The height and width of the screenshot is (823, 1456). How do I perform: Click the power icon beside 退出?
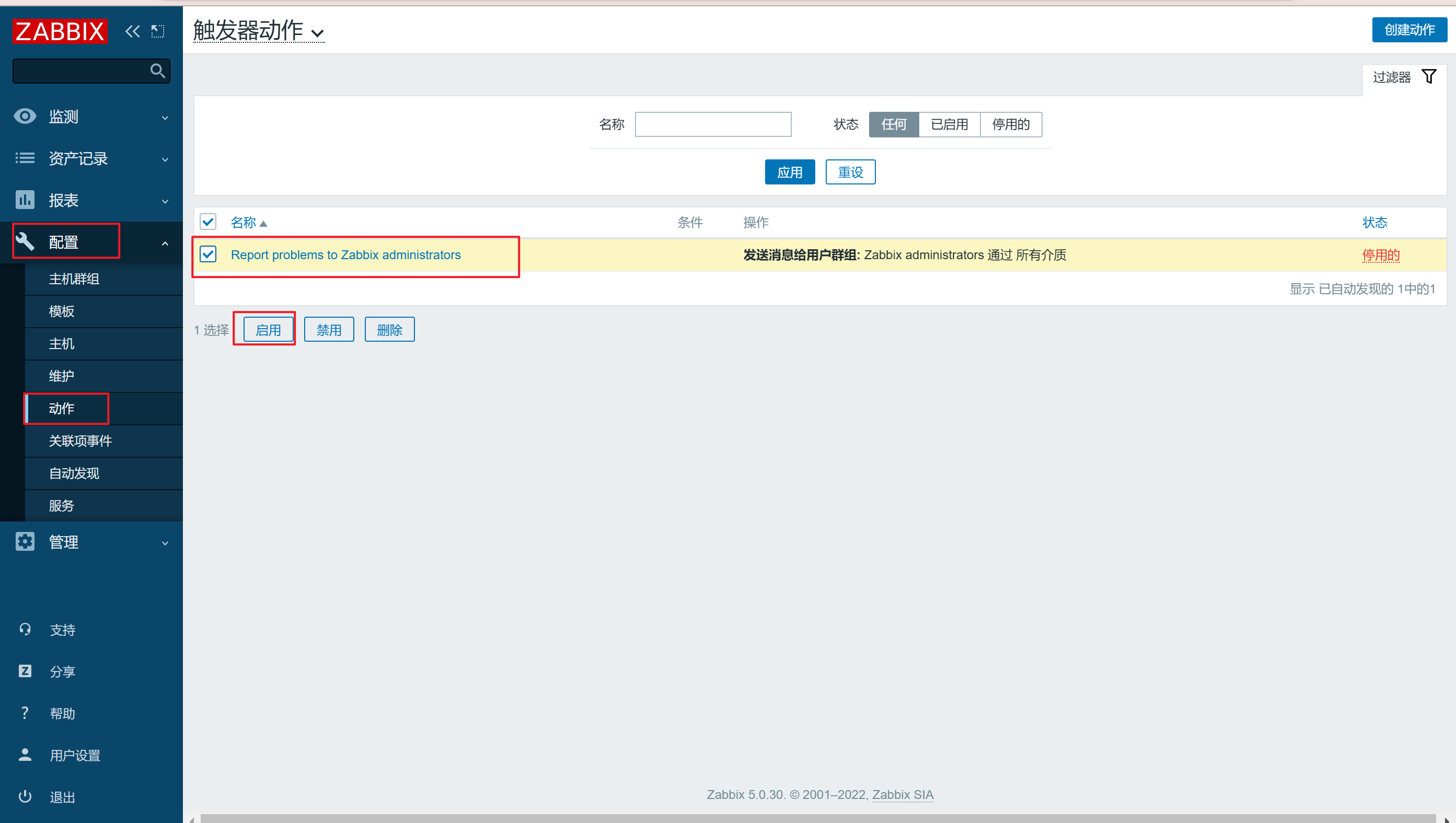click(x=25, y=796)
